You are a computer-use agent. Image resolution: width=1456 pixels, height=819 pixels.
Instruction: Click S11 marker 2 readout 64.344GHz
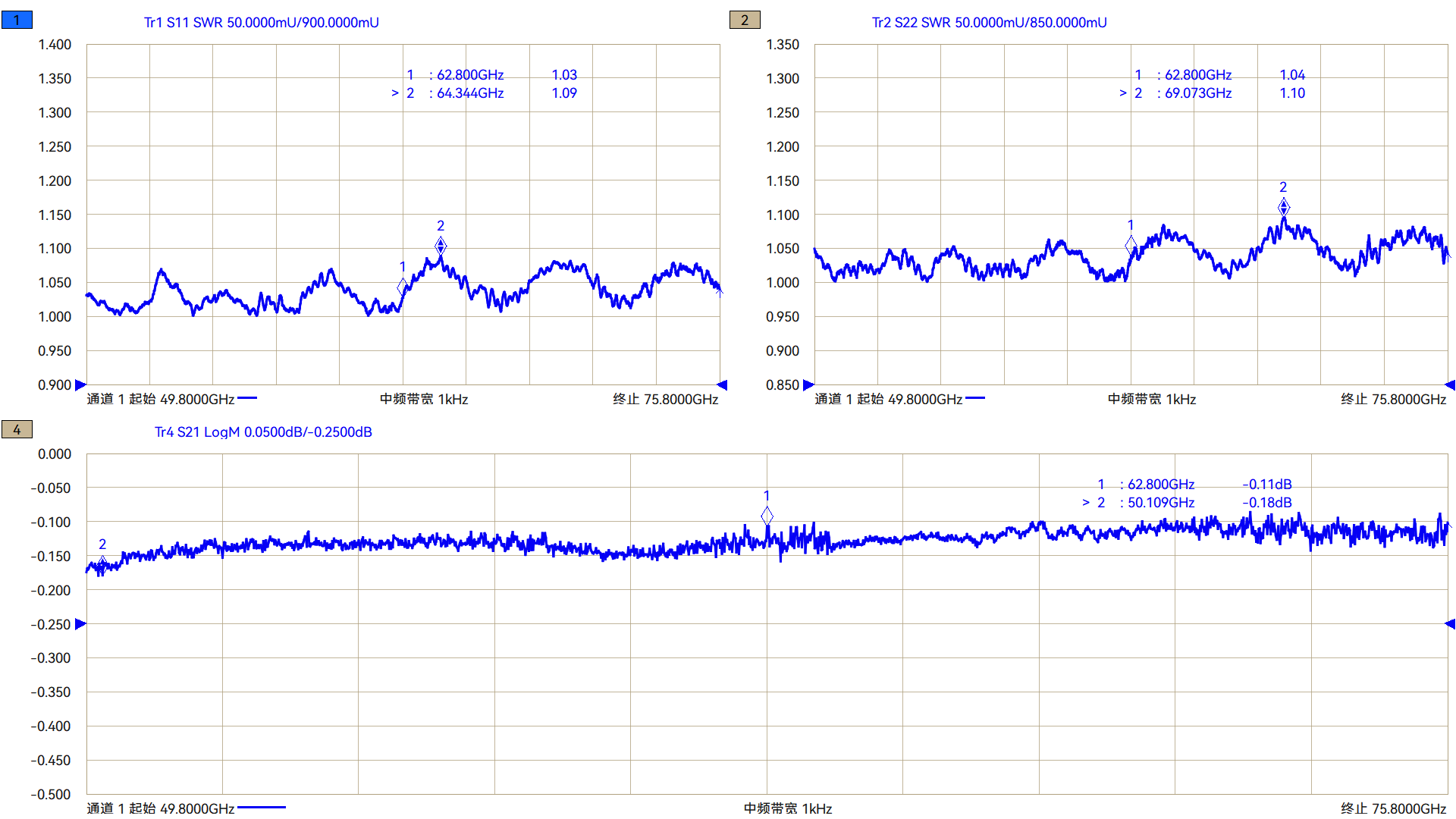[x=470, y=93]
